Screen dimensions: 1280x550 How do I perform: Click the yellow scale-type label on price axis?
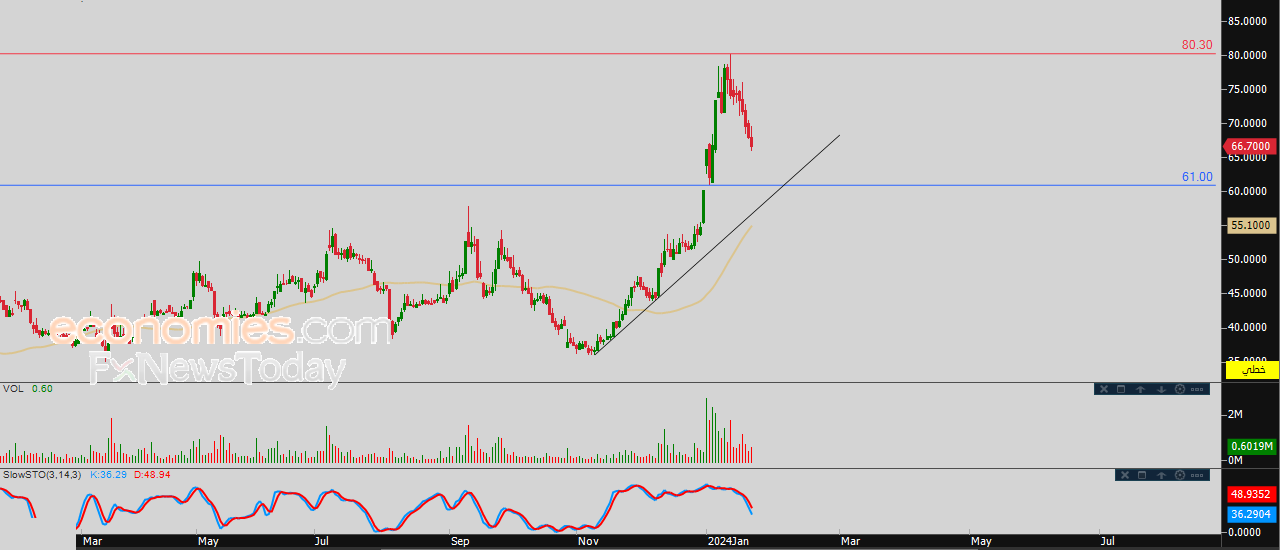point(1251,370)
